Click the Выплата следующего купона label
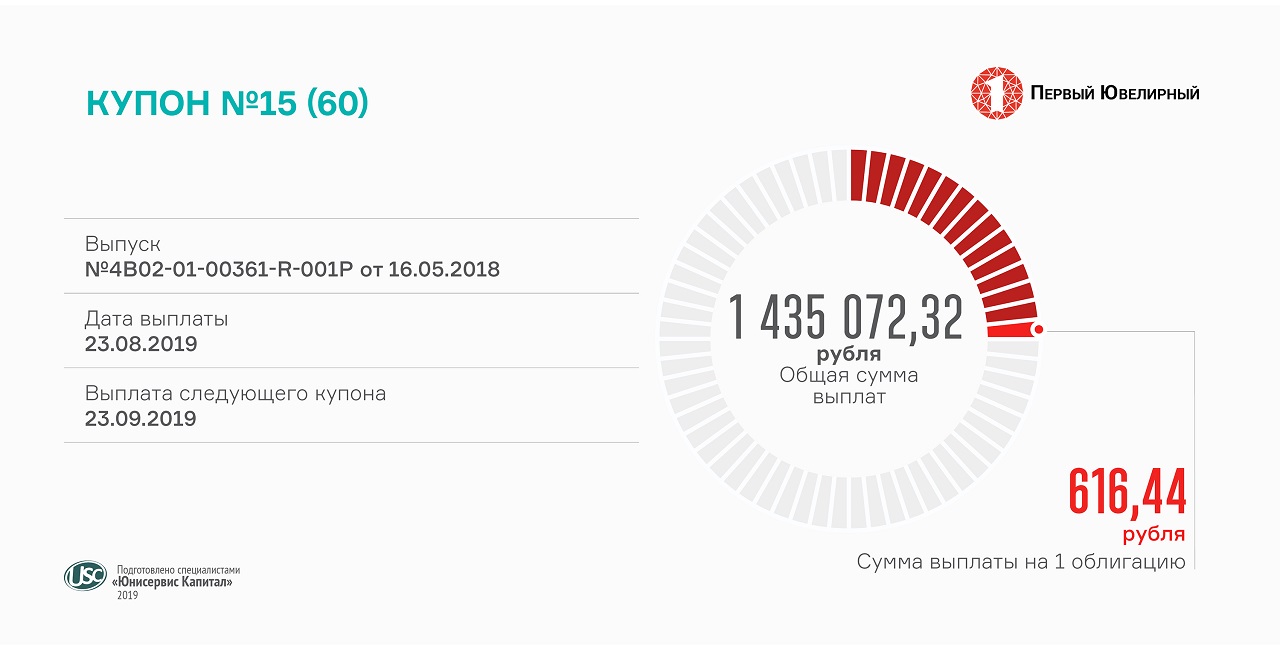 click(235, 393)
